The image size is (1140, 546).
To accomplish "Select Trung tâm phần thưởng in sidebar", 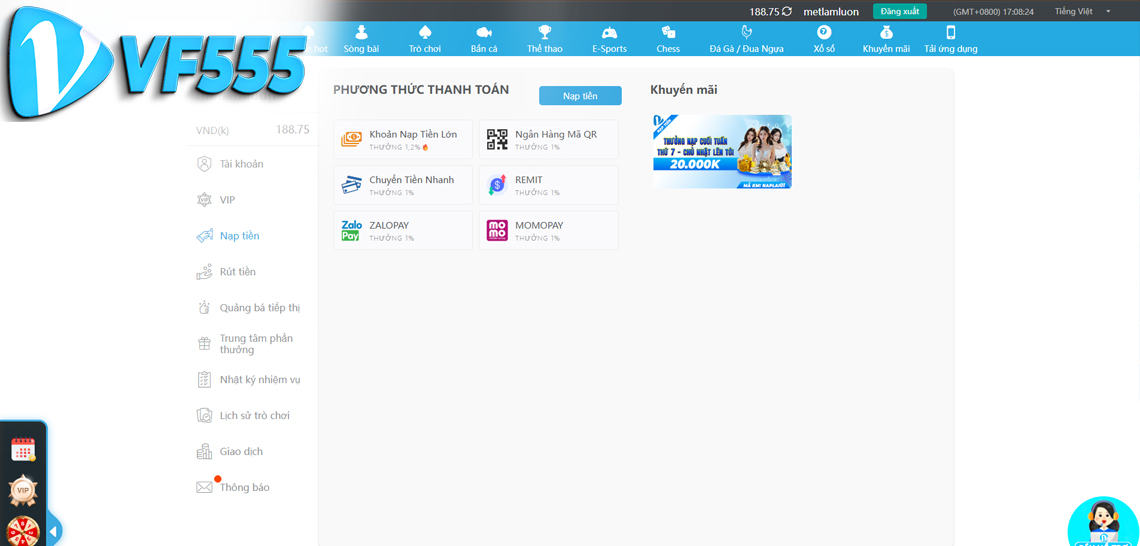I will [x=246, y=344].
